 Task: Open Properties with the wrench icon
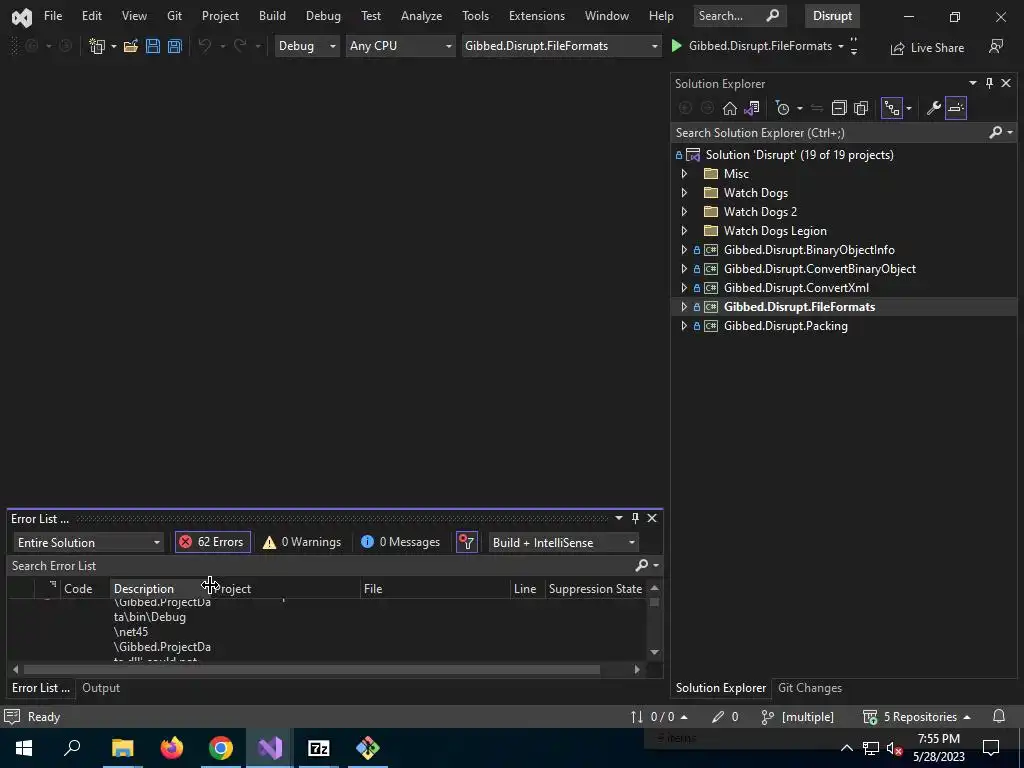tap(934, 108)
